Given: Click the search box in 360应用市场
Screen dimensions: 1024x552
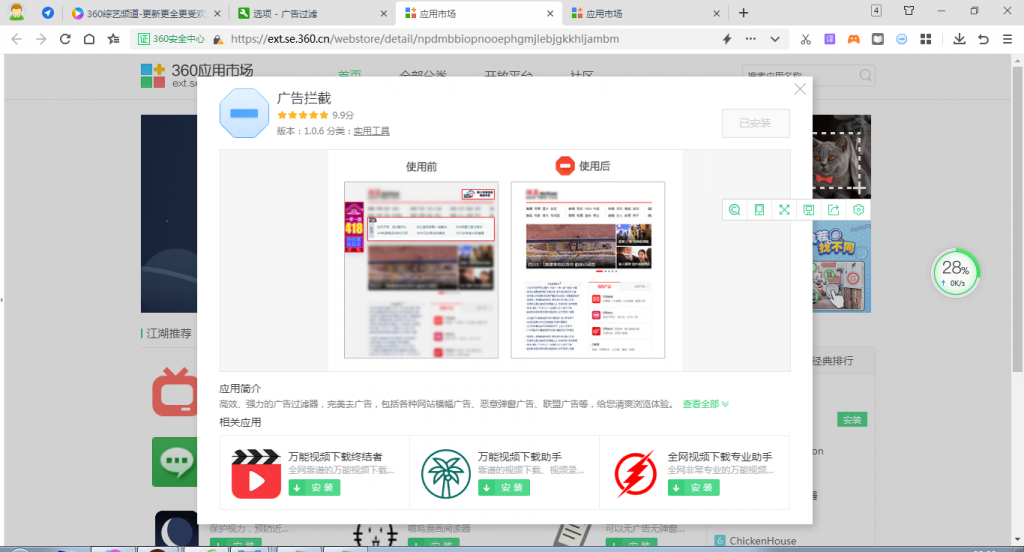Looking at the screenshot, I should click(808, 75).
